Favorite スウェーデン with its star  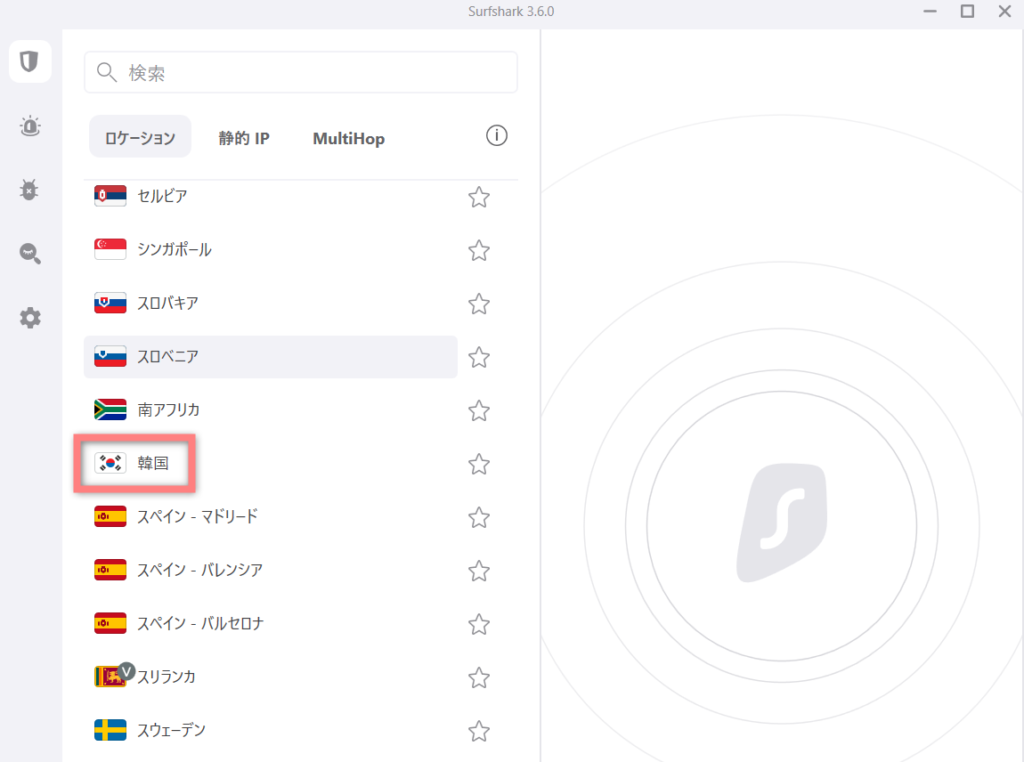coord(479,731)
